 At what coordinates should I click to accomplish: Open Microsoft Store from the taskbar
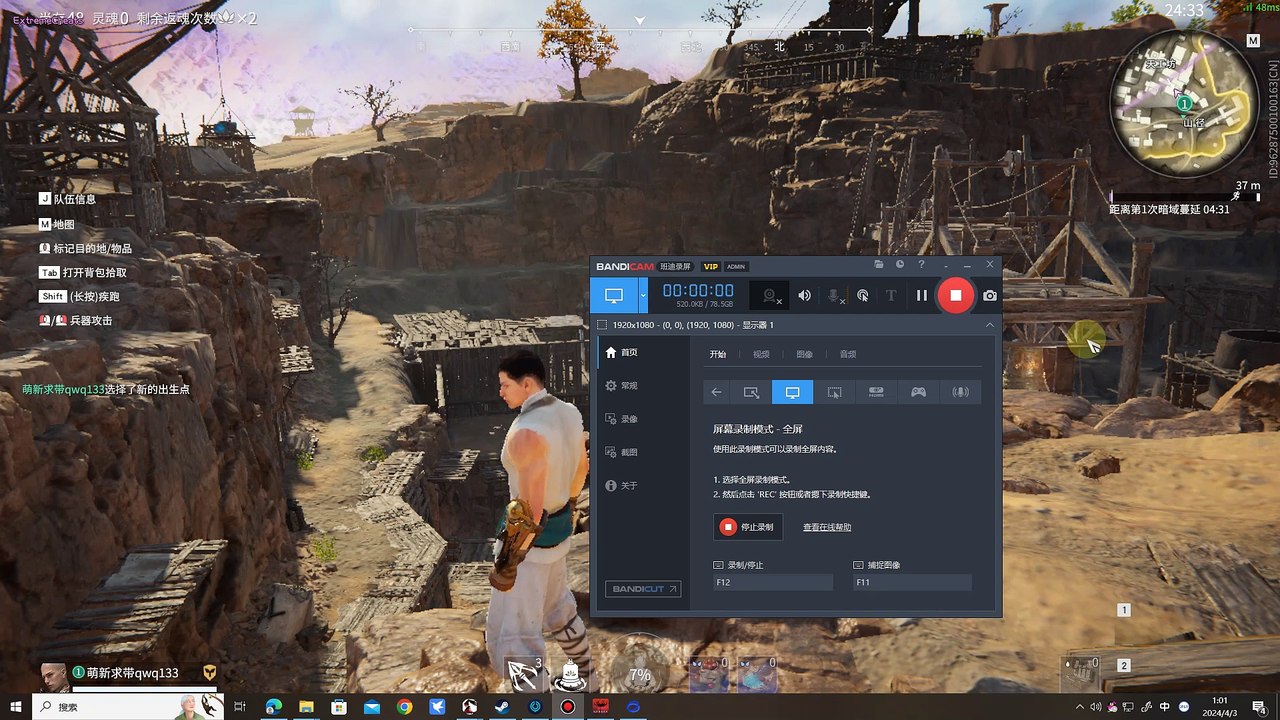click(339, 707)
